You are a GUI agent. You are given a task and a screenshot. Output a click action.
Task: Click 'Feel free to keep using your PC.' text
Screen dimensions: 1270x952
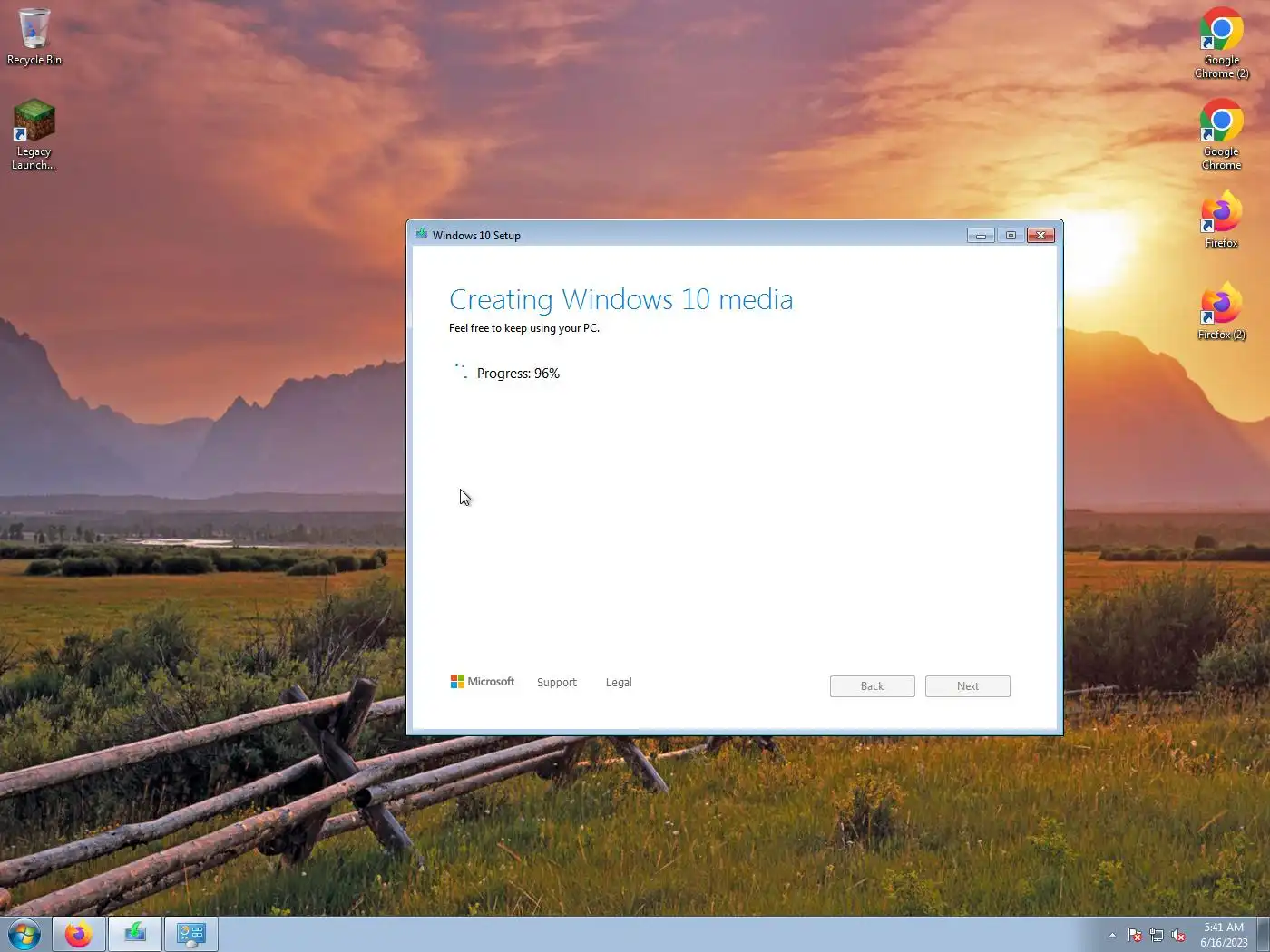[523, 328]
